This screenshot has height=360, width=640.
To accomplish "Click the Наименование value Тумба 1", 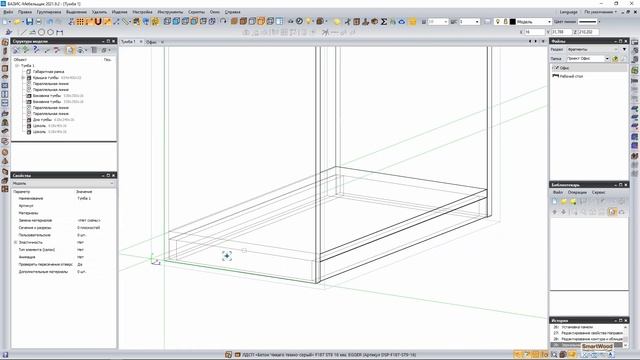I will point(84,198).
